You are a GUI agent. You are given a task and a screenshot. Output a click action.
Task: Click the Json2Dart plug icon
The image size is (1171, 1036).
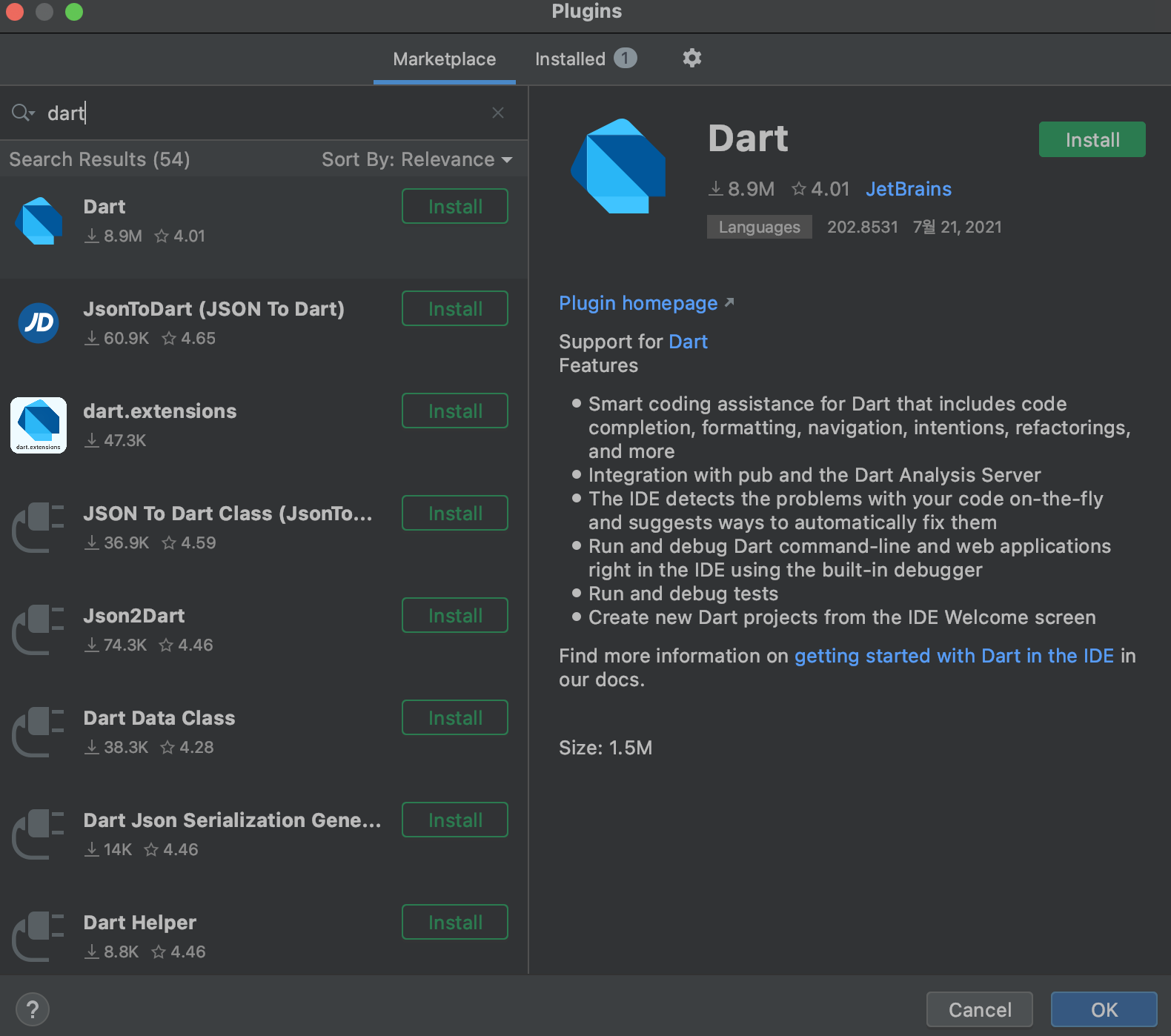pos(39,630)
